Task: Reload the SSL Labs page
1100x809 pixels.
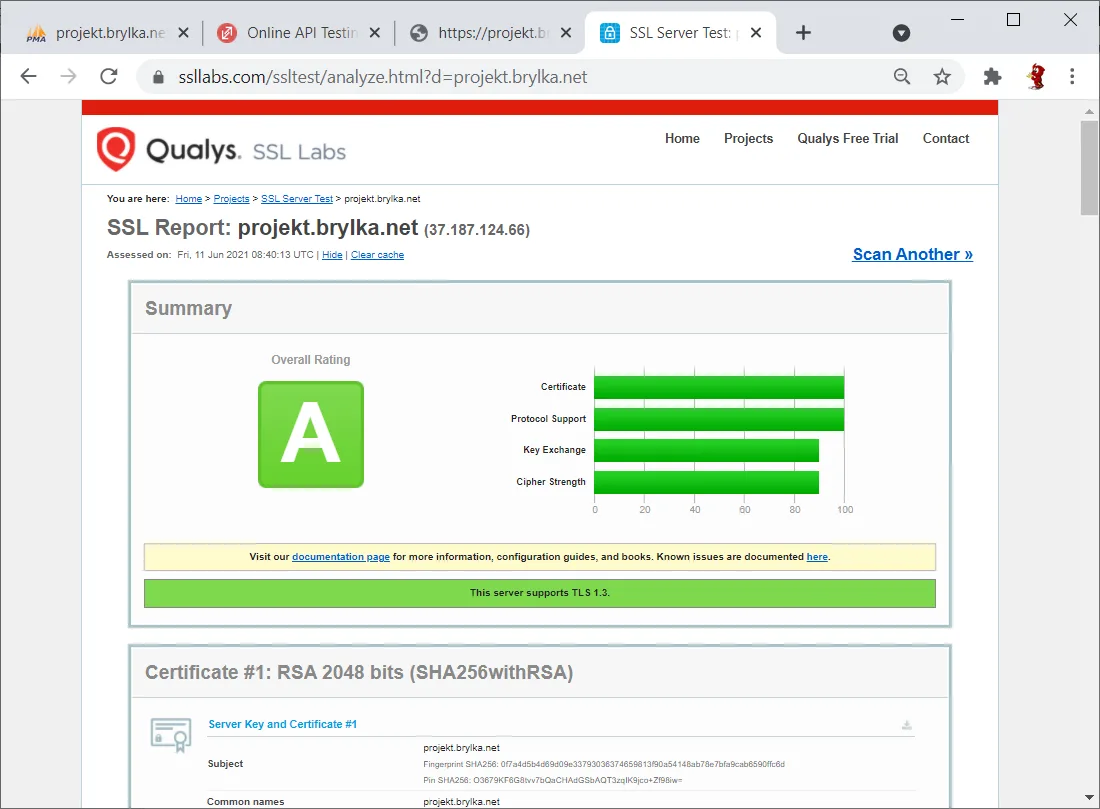Action: [x=109, y=76]
